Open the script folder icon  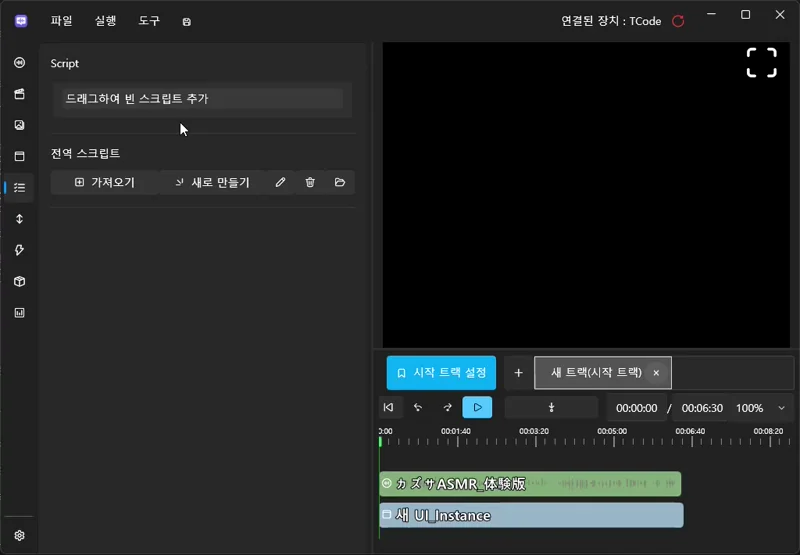click(340, 182)
